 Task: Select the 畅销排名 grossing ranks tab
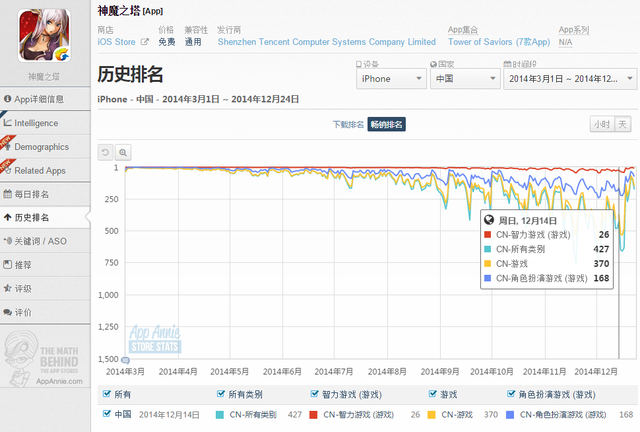tap(387, 125)
